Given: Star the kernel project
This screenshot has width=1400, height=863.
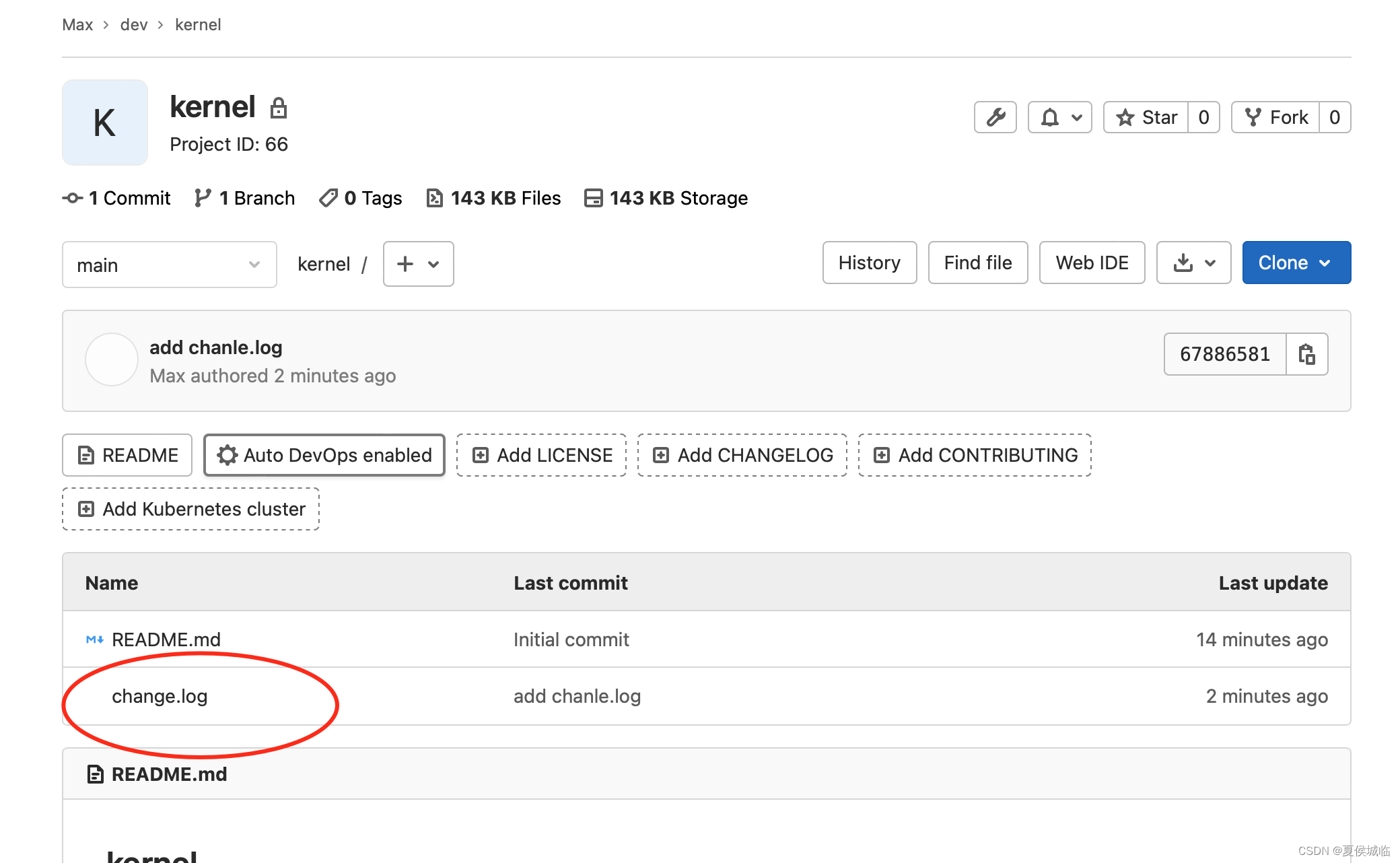Looking at the screenshot, I should point(1146,118).
